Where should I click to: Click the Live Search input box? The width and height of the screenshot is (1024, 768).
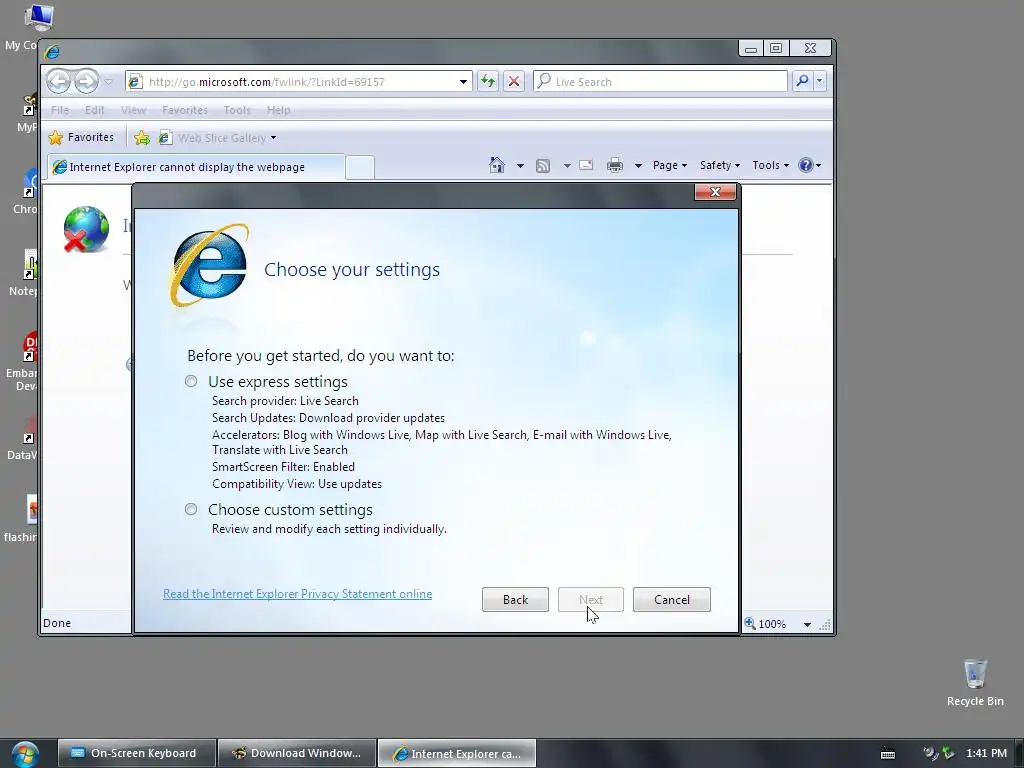(661, 82)
